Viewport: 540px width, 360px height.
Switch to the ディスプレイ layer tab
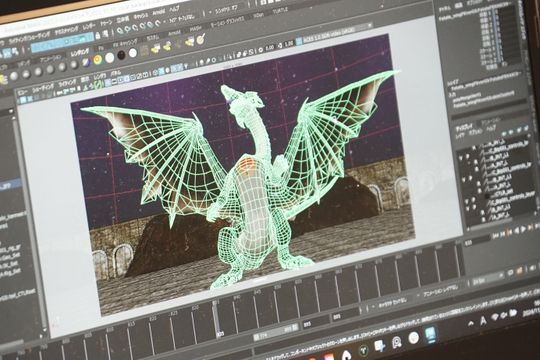coord(465,128)
